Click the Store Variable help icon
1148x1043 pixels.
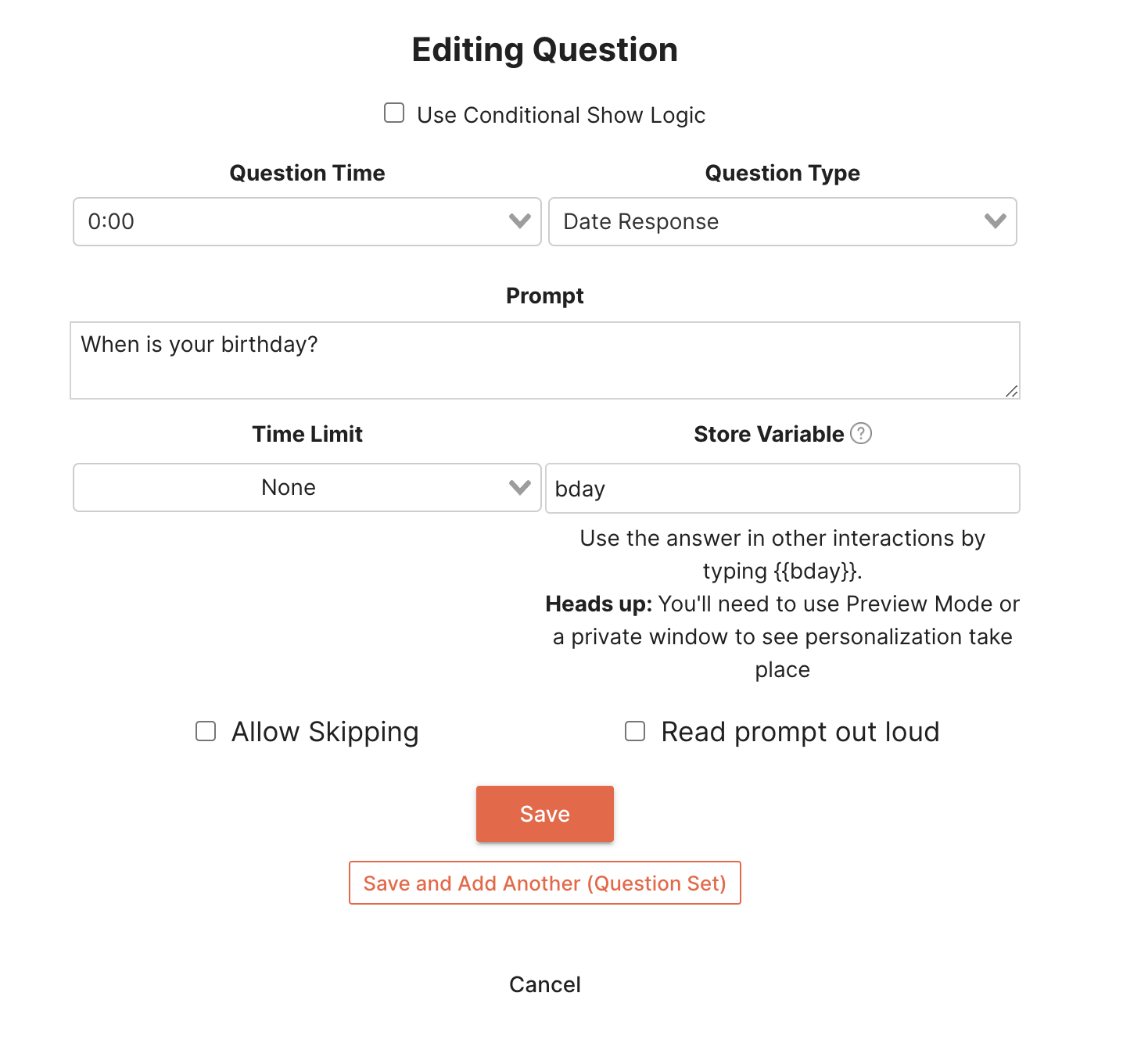[861, 433]
